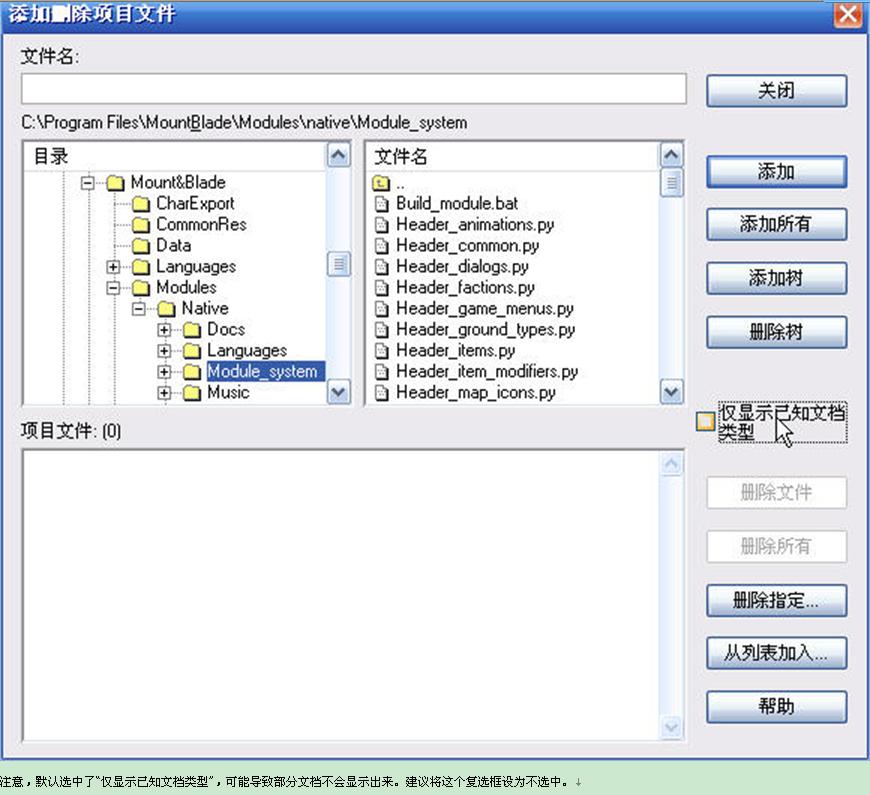Viewport: 870px width, 795px height.
Task: Expand the Languages folder under Mount&Blade
Action: 113,266
